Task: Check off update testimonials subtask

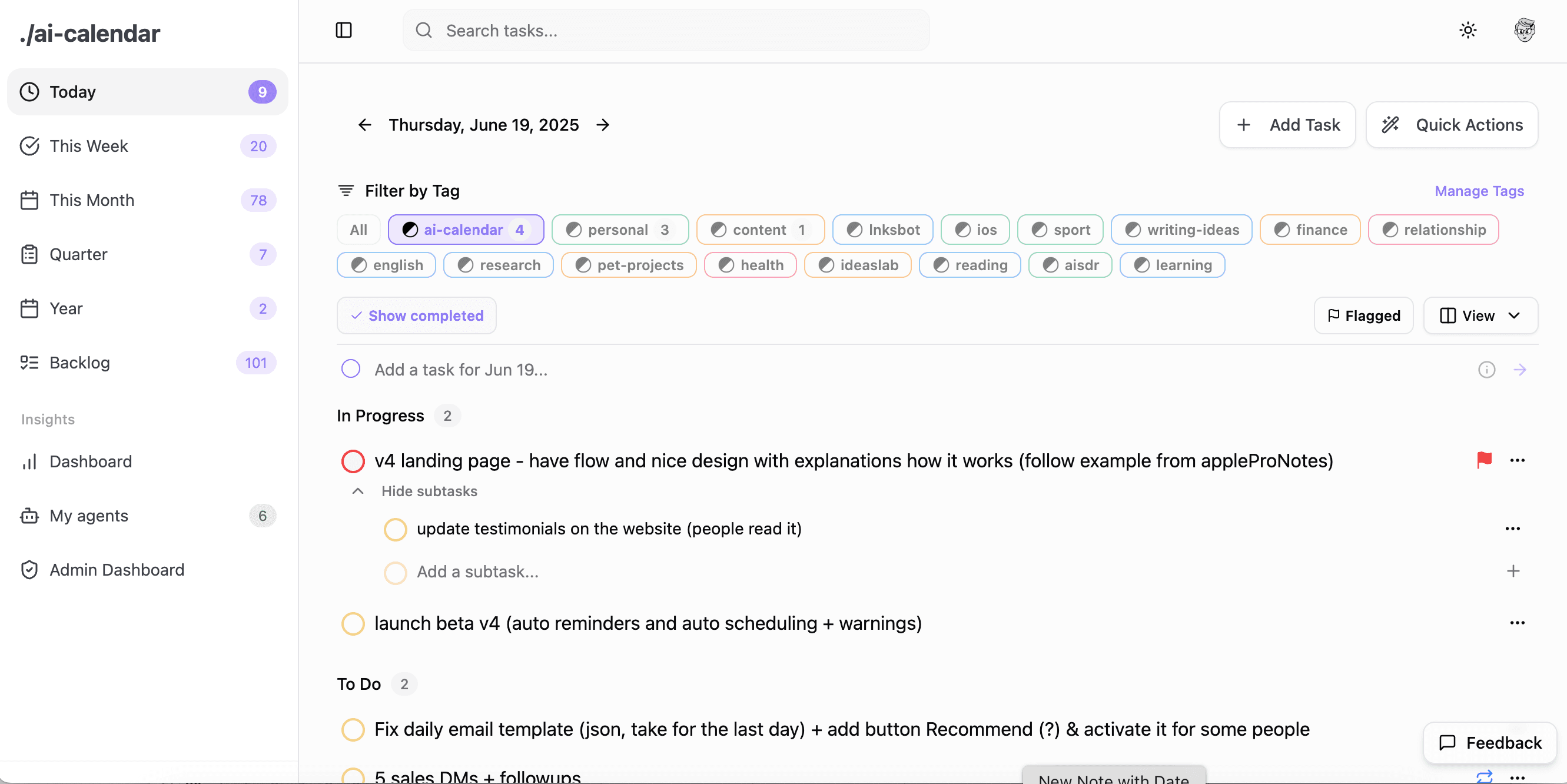Action: click(396, 529)
